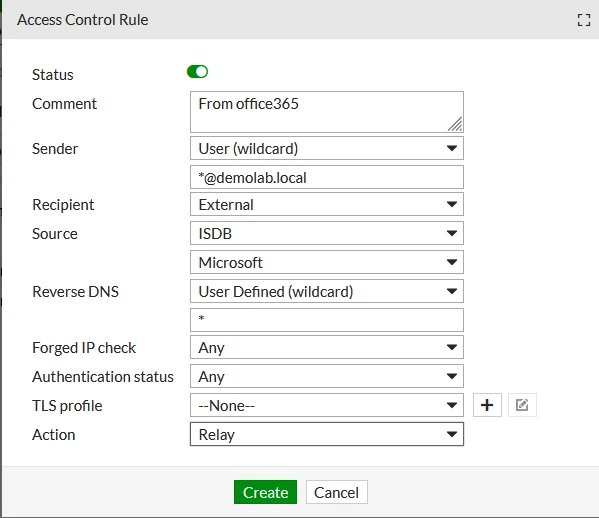Click the fullscreen expand icon
The width and height of the screenshot is (599, 518).
click(584, 20)
